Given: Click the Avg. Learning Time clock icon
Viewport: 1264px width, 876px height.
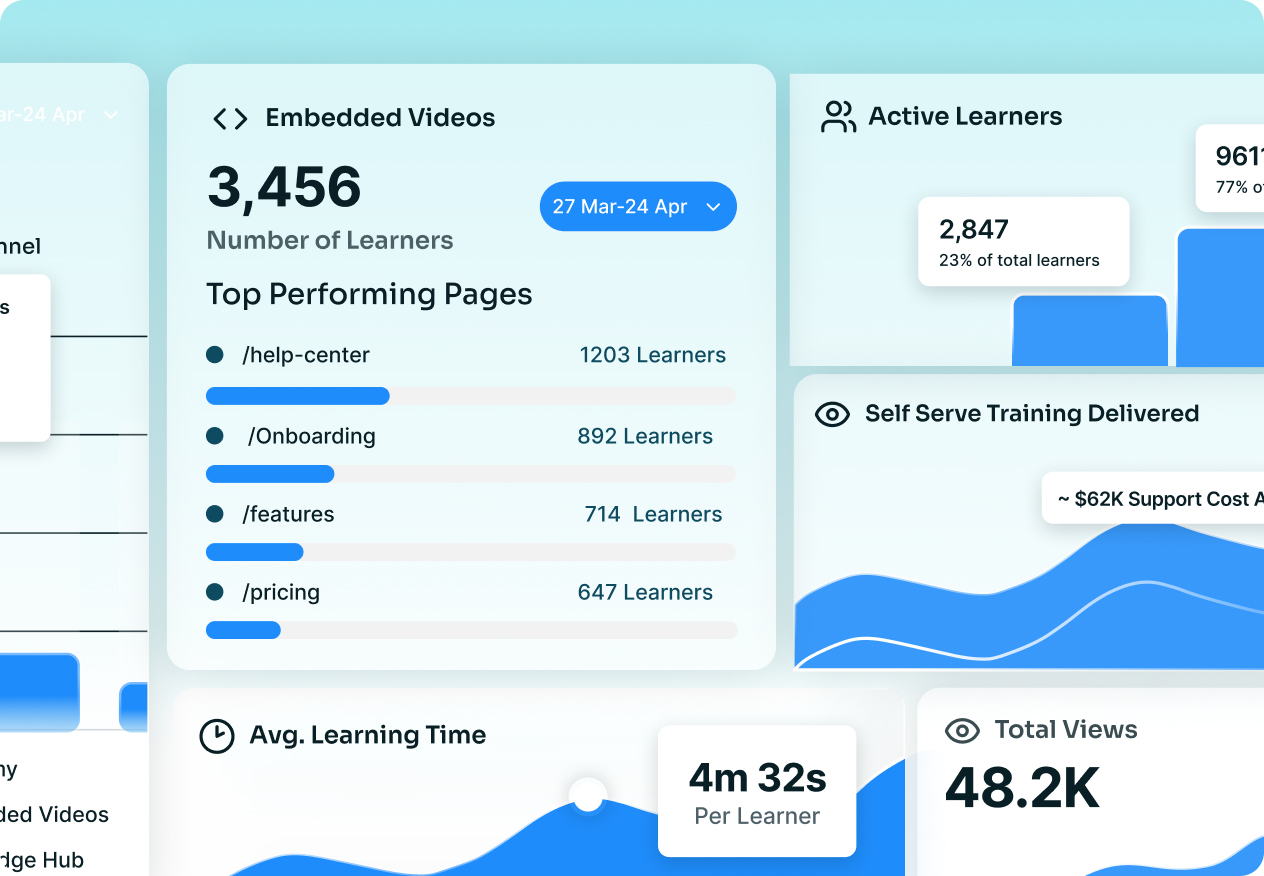Looking at the screenshot, I should (216, 736).
